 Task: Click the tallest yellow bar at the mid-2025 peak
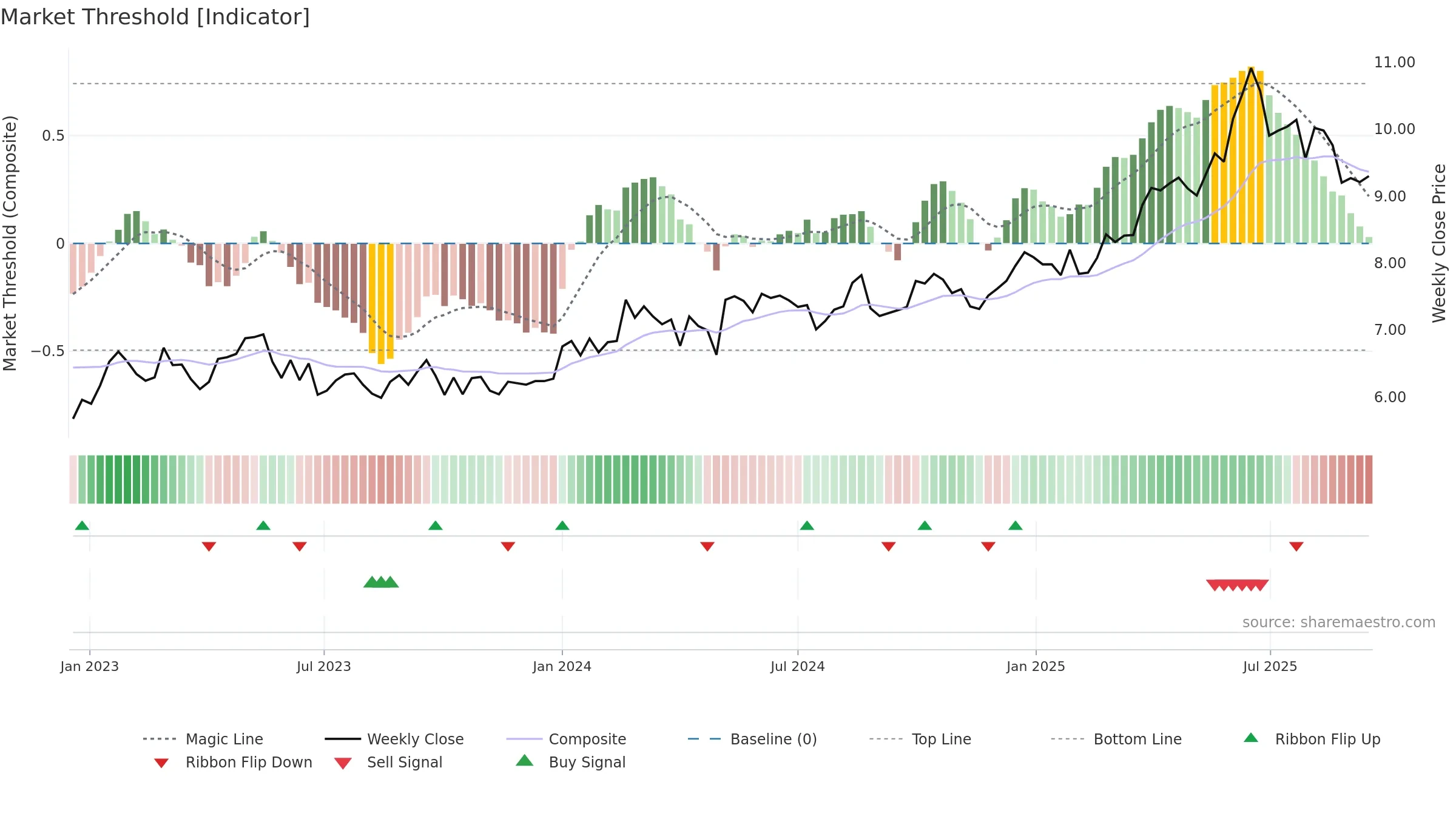pos(1251,155)
